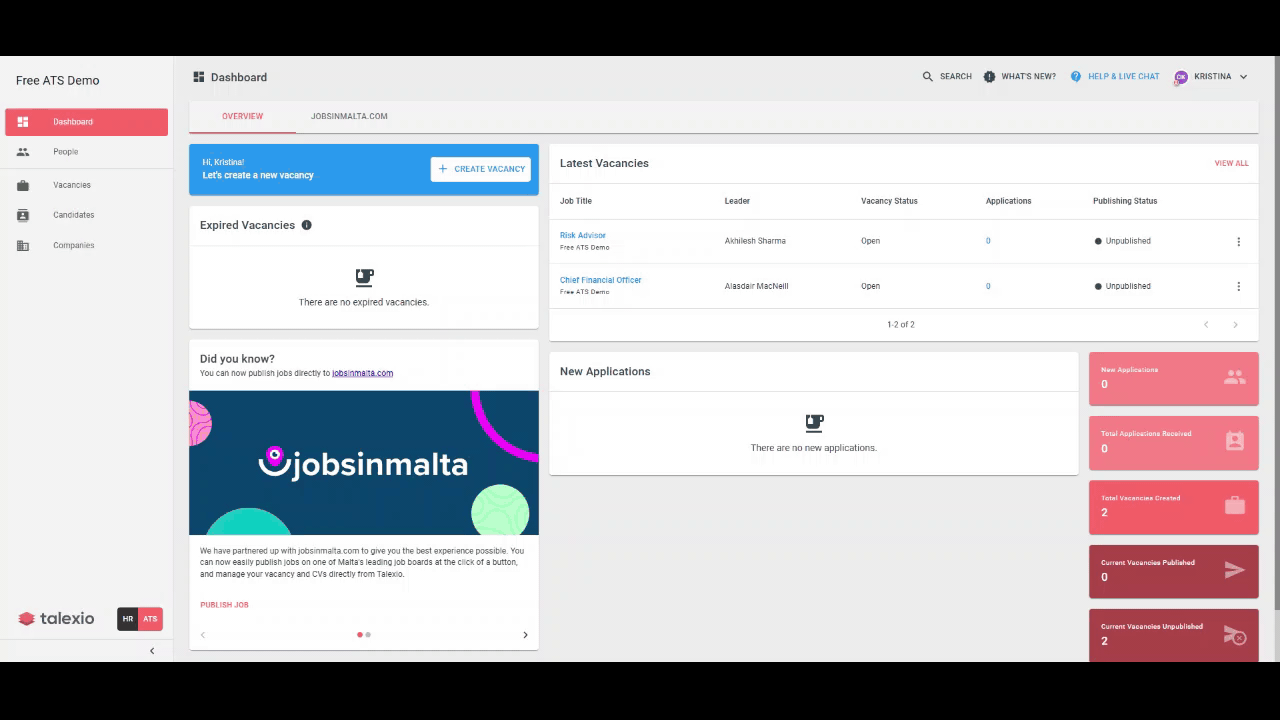
Task: Click badge icon on Total Applications card
Action: click(x=1235, y=441)
